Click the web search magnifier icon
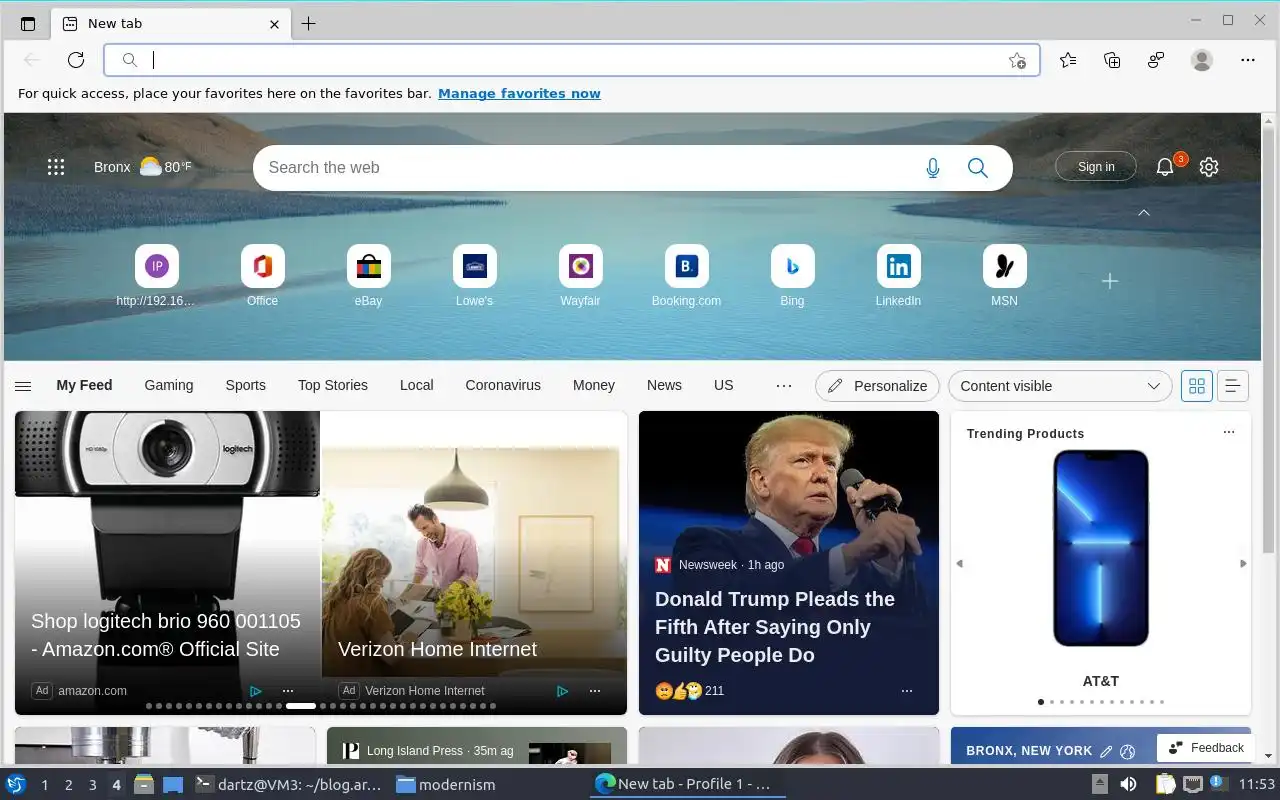Image resolution: width=1280 pixels, height=800 pixels. pos(978,168)
